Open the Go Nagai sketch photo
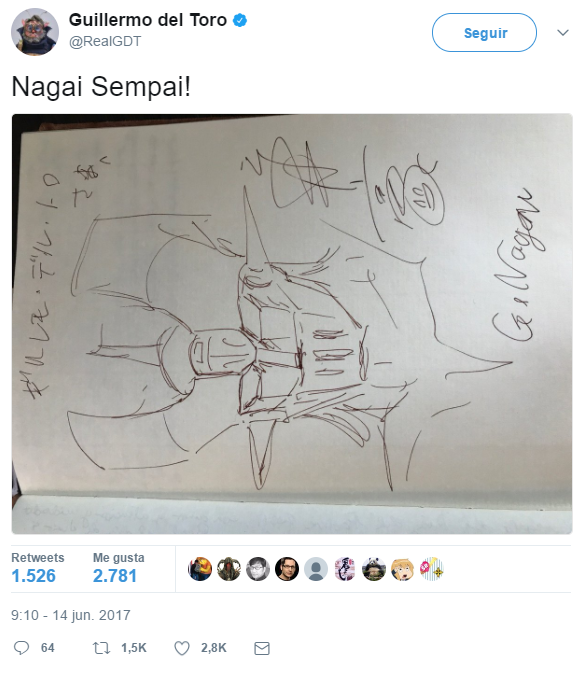Screen dimensions: 585x673 tap(292, 324)
